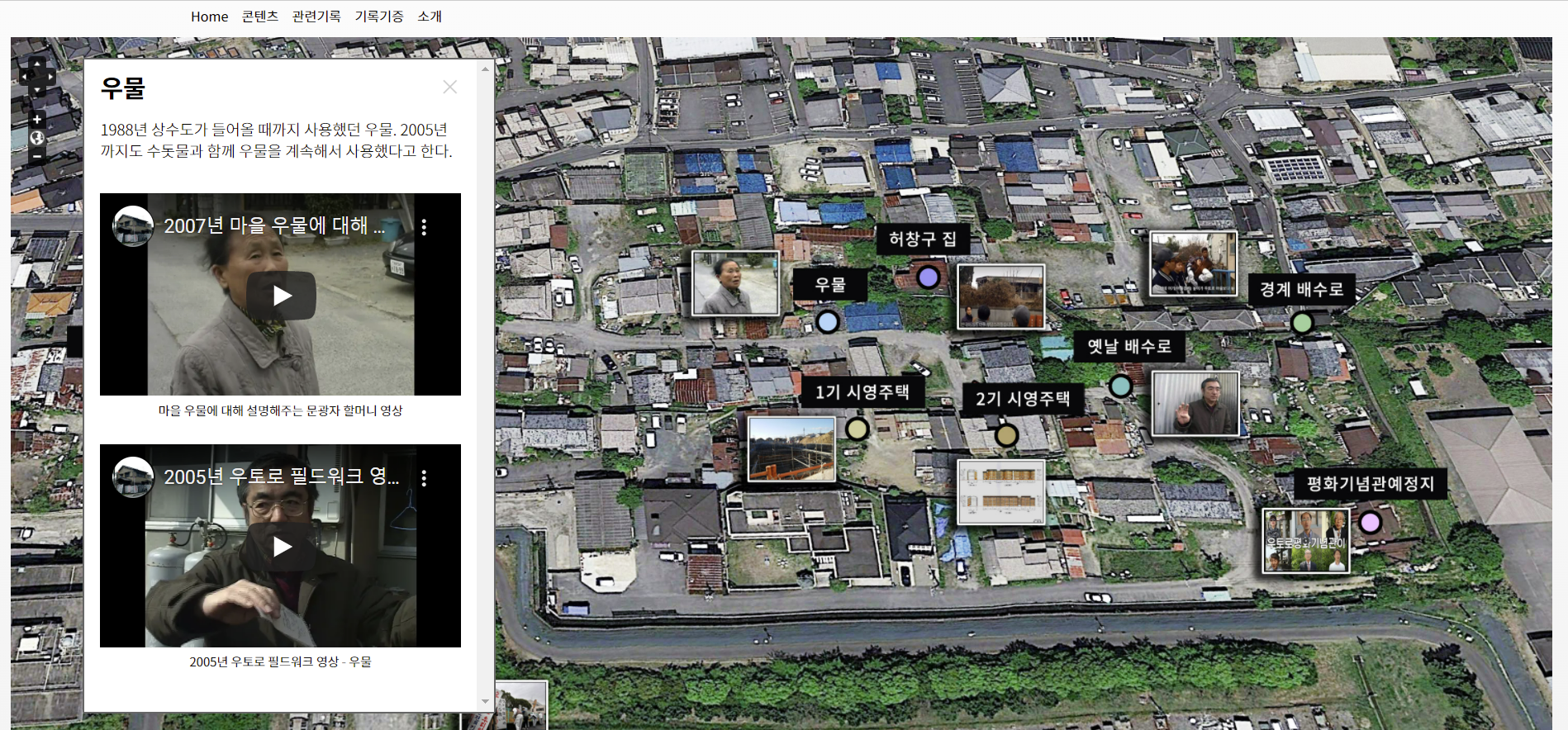Close the 우물 info panel
This screenshot has width=1568, height=730.
(449, 88)
